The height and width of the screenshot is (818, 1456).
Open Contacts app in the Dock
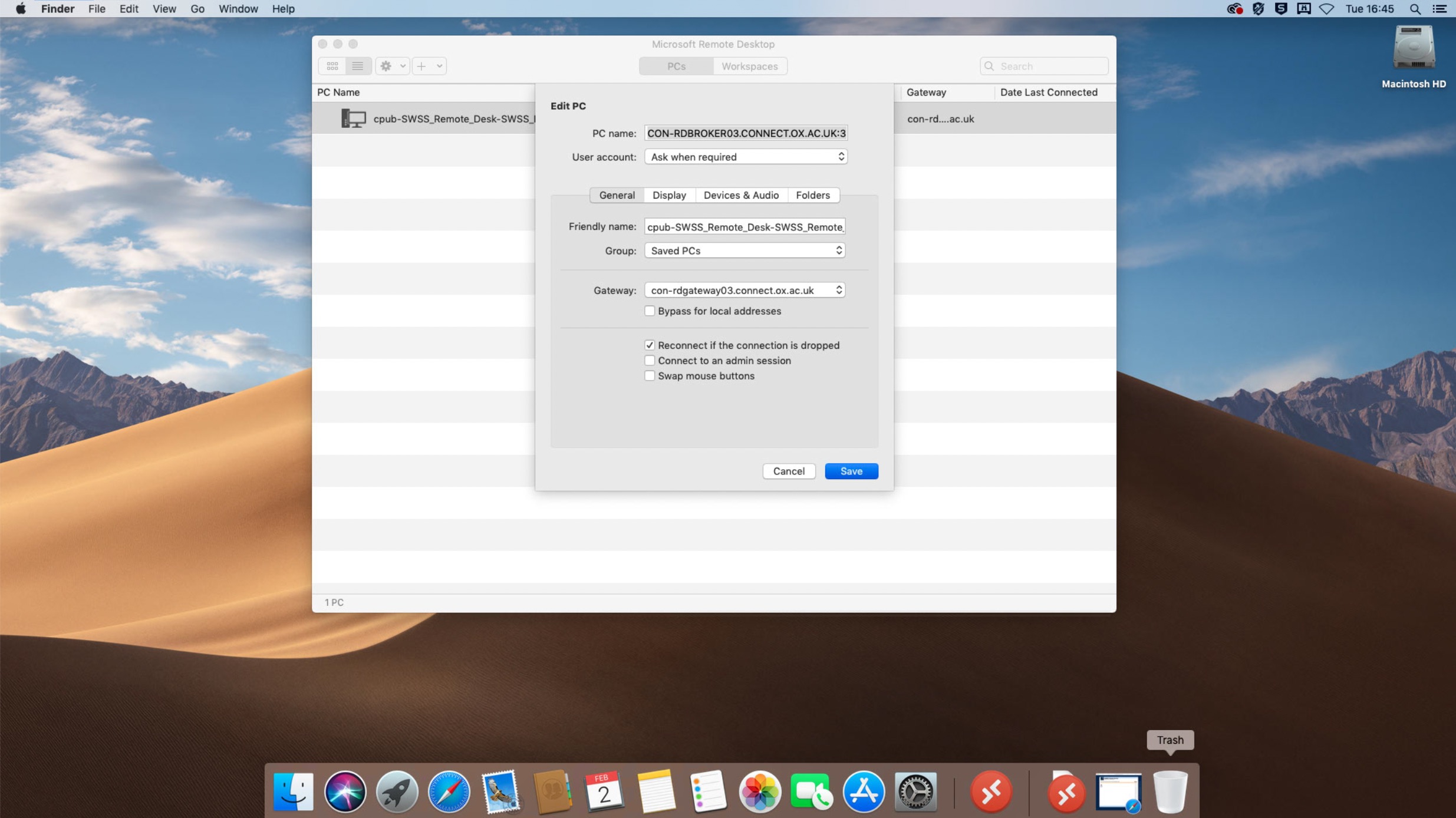pos(552,791)
